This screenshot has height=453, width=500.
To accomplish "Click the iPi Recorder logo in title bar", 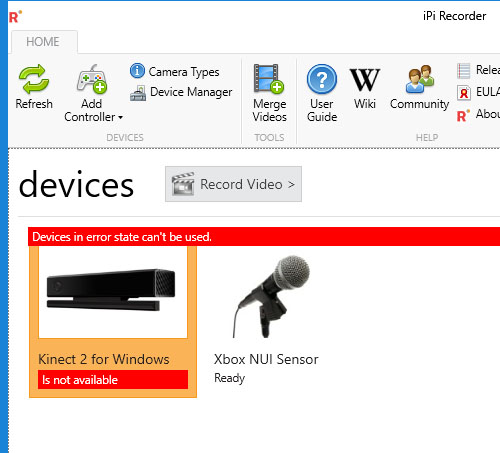I will point(15,16).
